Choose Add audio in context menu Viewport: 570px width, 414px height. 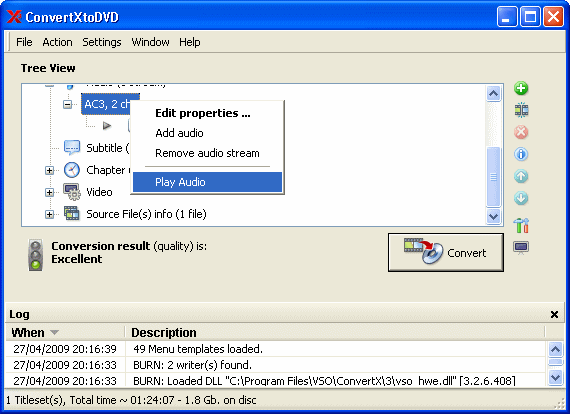pos(207,133)
